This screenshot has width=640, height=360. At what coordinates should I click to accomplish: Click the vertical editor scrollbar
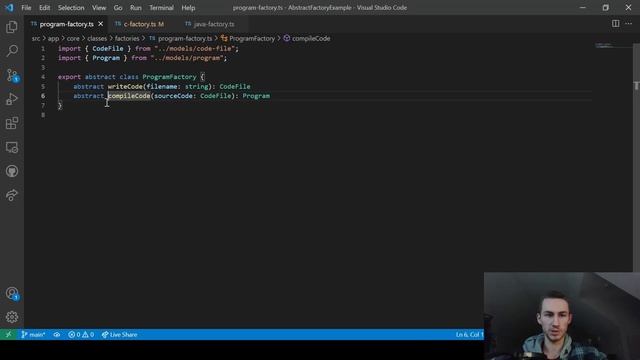pos(636,157)
